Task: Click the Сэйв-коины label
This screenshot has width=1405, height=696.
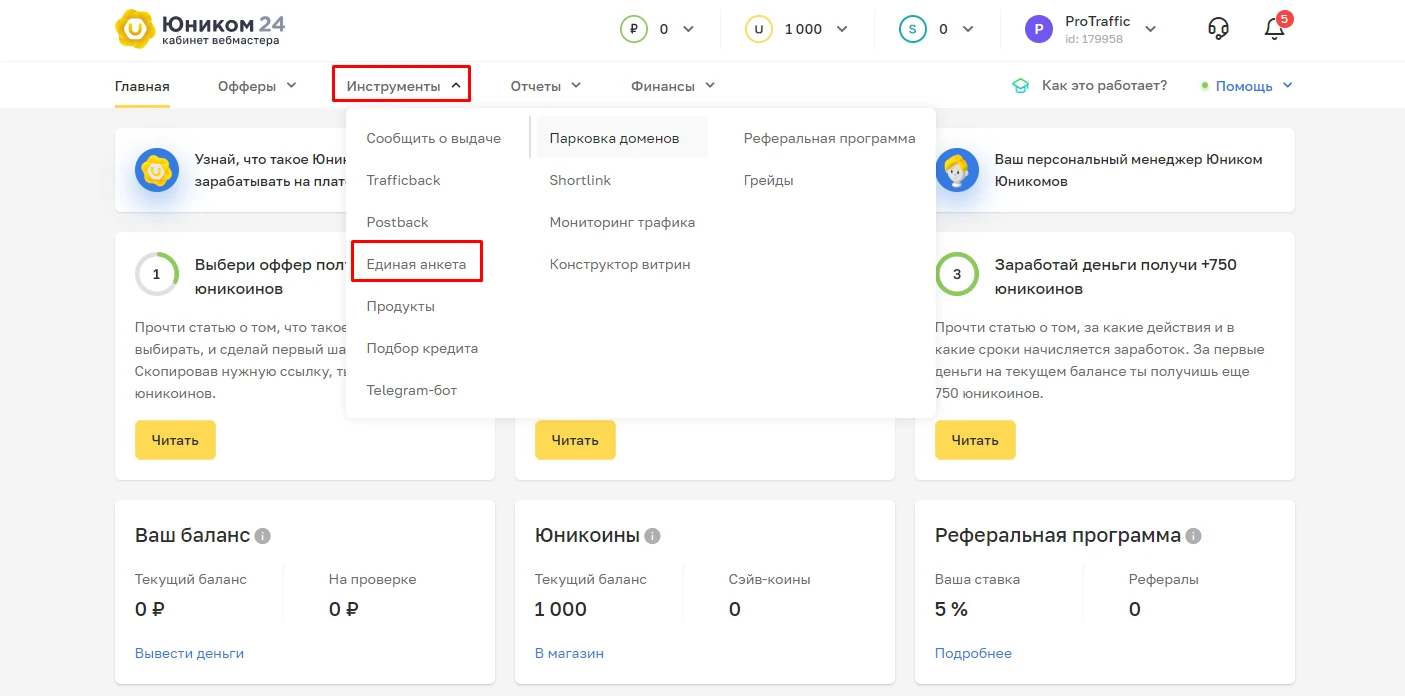Action: pyautogui.click(x=769, y=579)
